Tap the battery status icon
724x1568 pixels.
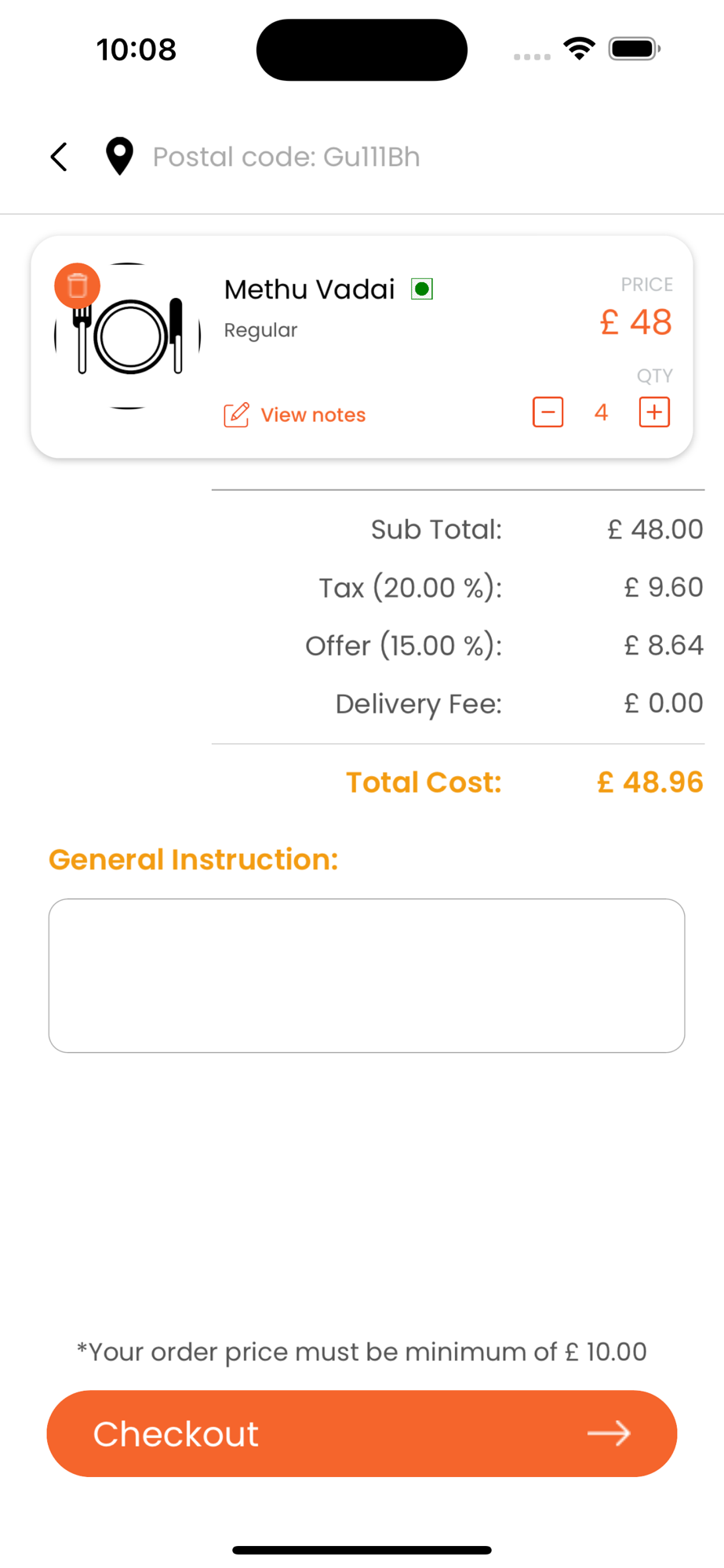(x=635, y=49)
